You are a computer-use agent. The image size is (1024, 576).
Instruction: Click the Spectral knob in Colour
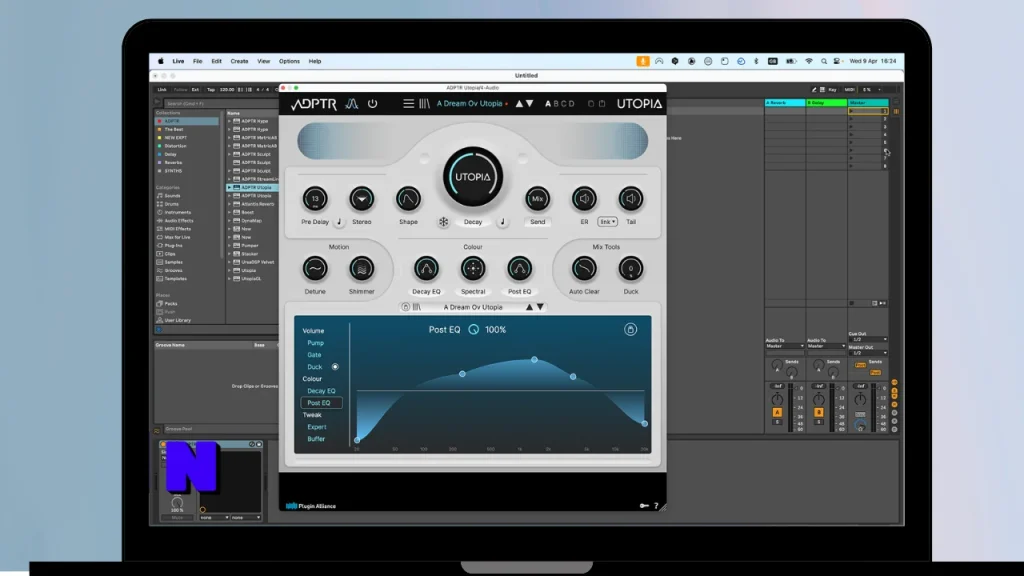[473, 268]
